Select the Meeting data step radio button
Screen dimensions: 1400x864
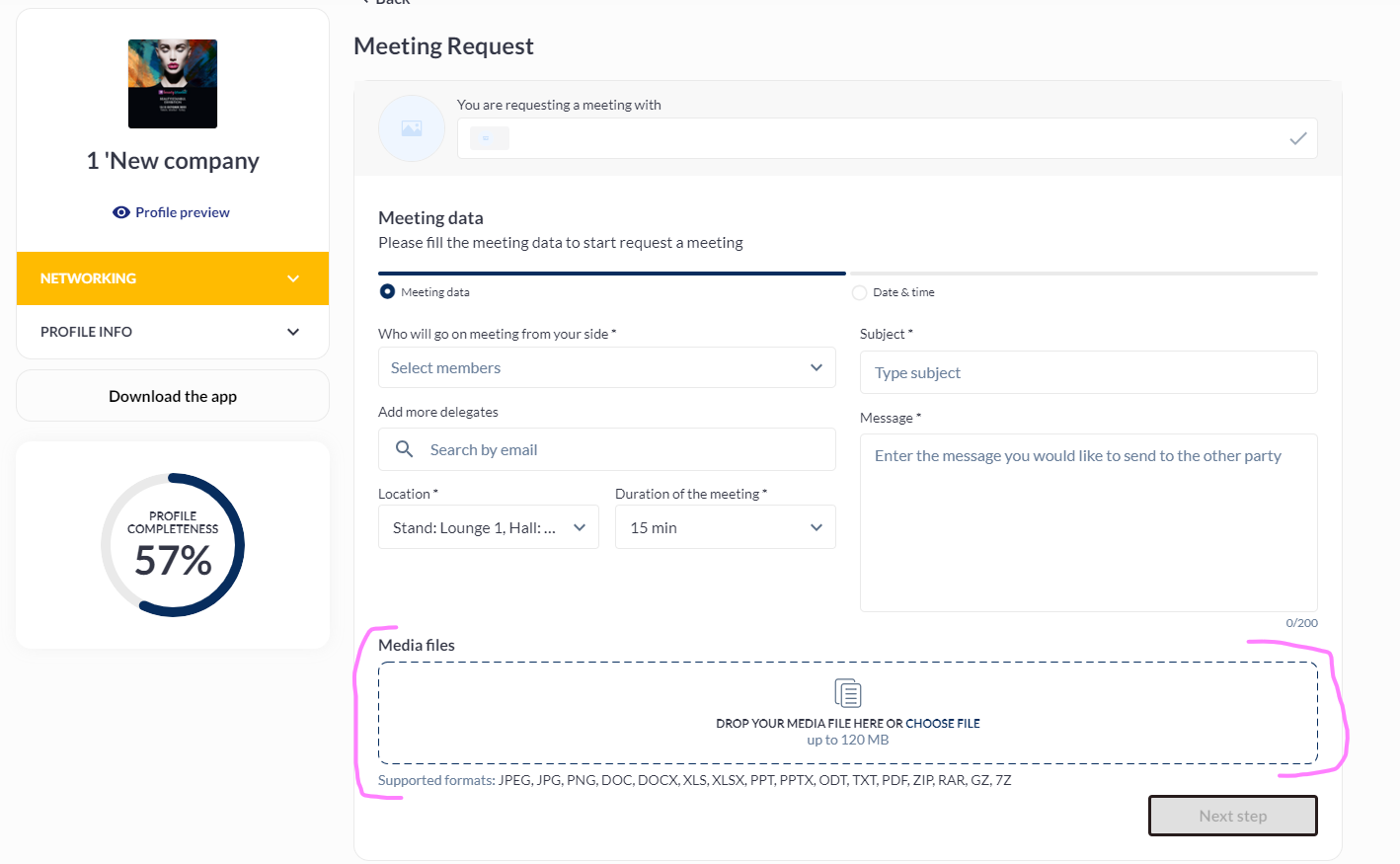(387, 292)
